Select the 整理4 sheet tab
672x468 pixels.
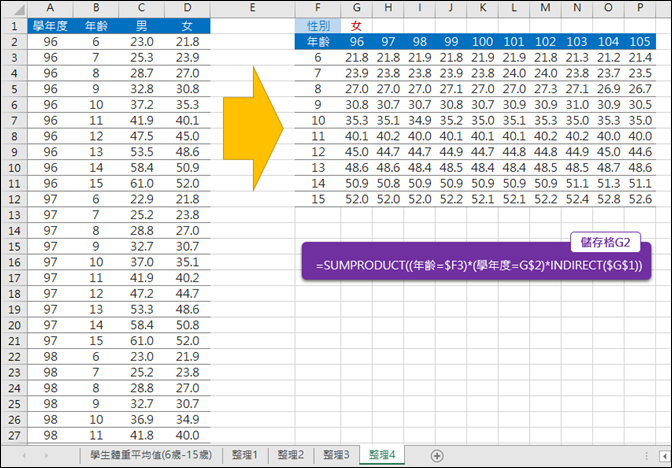[382, 455]
